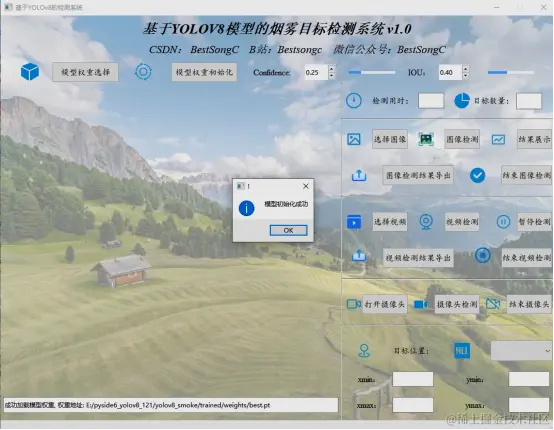Close the 模型初始化成功 dialog
The width and height of the screenshot is (554, 430).
[306, 186]
